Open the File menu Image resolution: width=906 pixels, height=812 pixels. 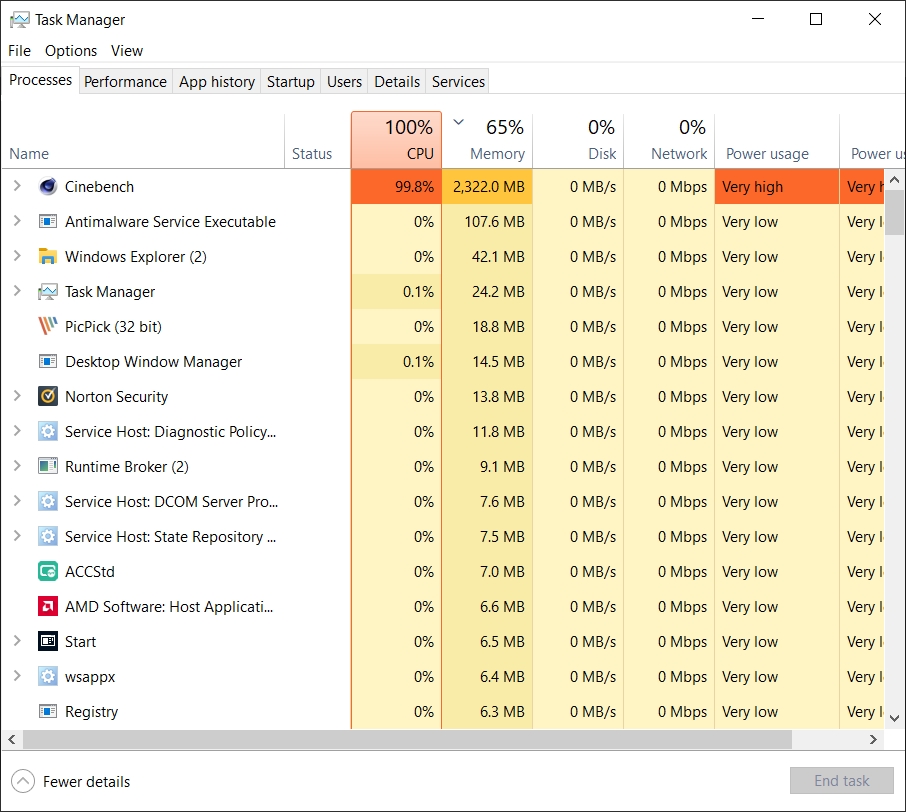[19, 51]
